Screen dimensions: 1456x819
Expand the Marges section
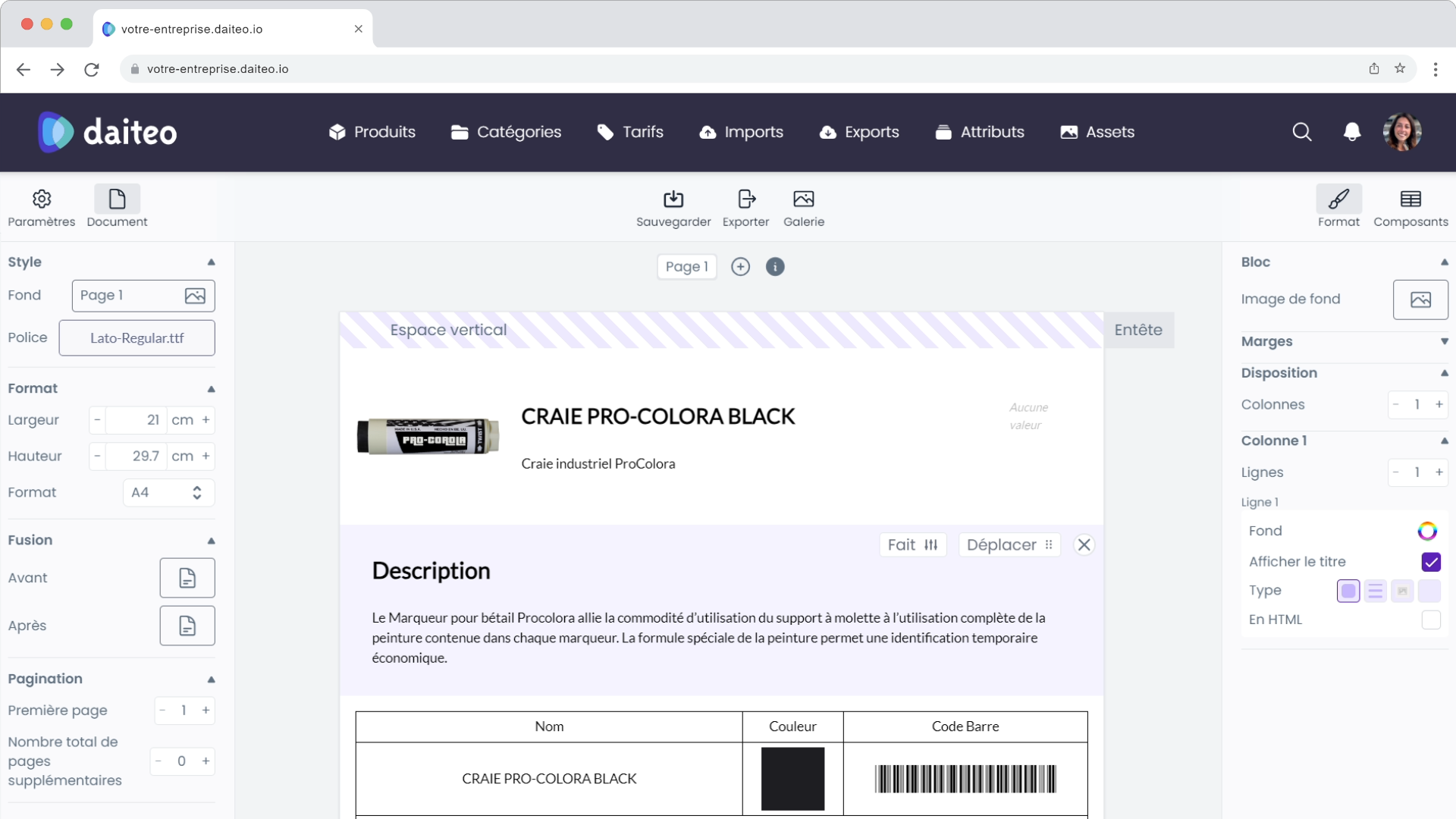(1445, 341)
